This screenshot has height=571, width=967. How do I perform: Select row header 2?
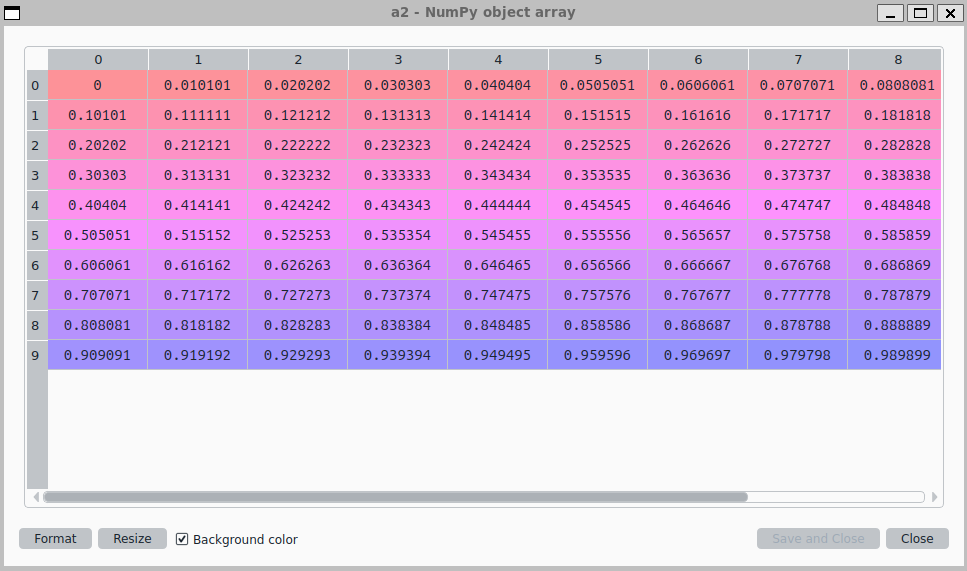[x=37, y=145]
